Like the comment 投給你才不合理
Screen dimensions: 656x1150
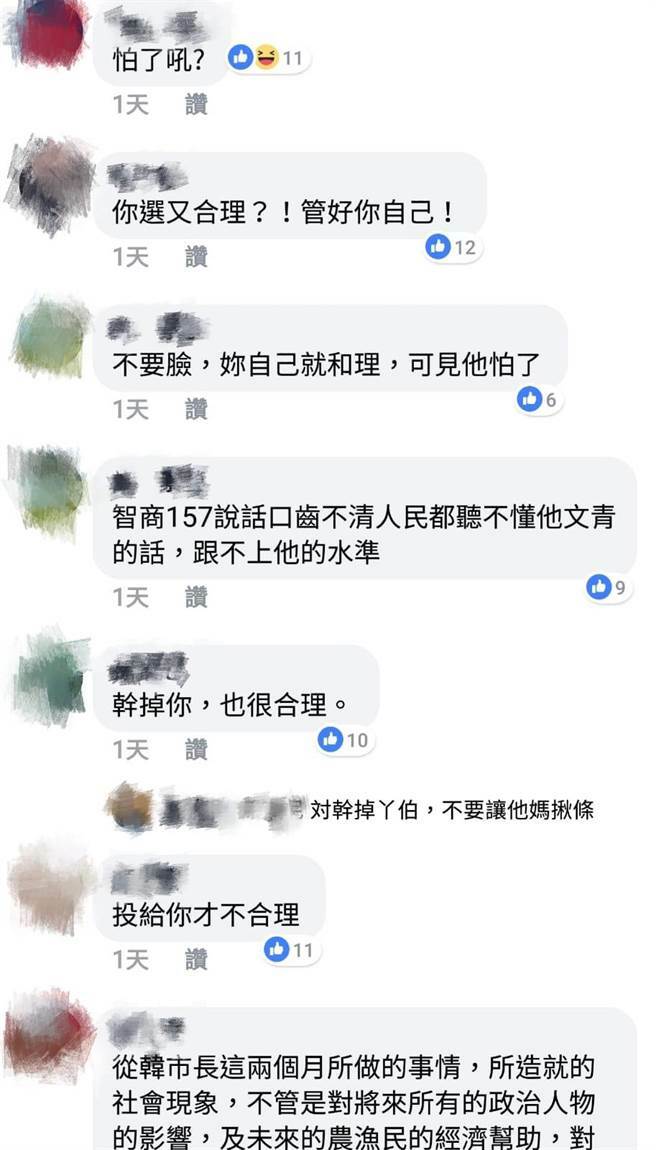[196, 959]
